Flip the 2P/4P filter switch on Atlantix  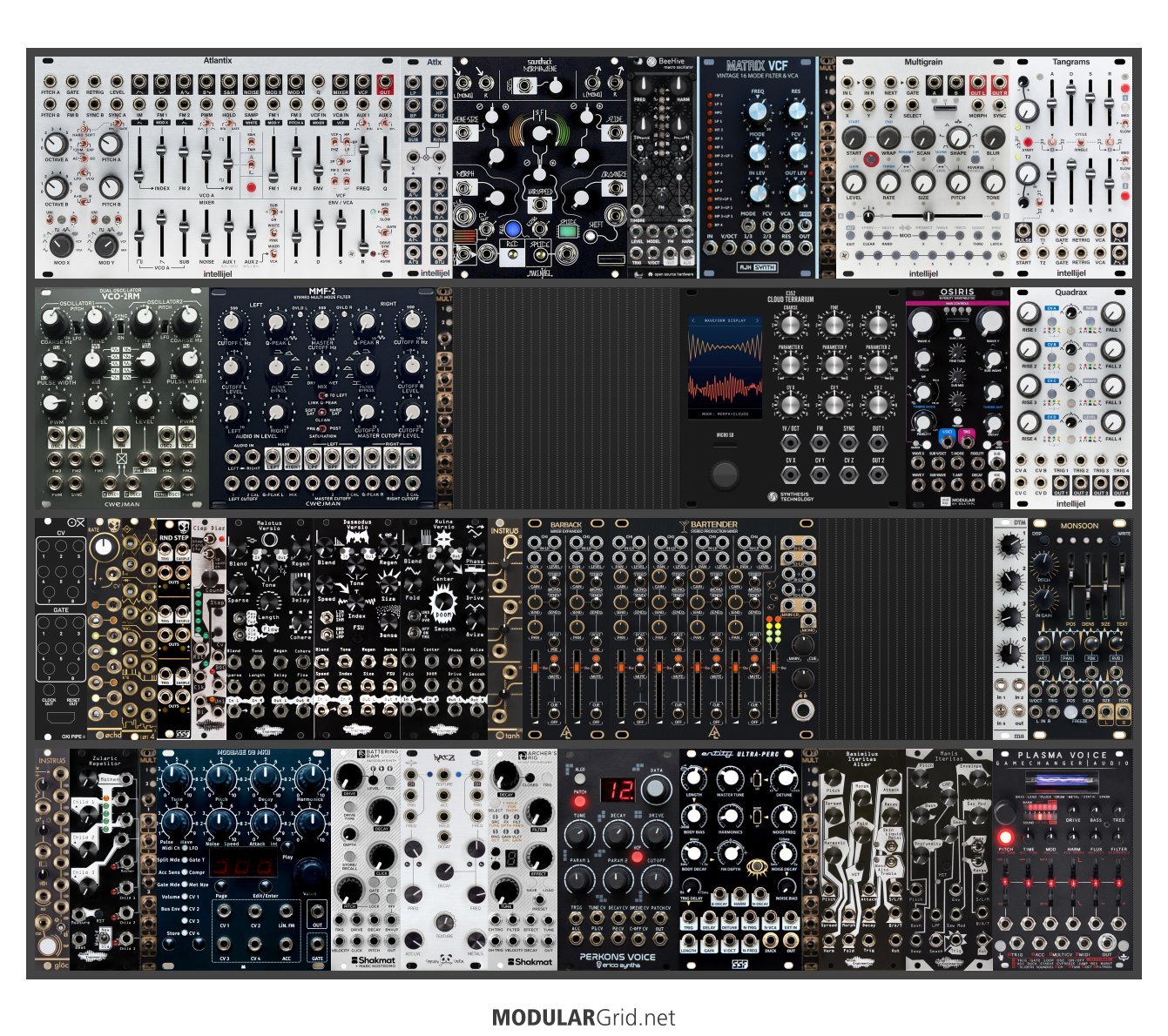tap(341, 161)
